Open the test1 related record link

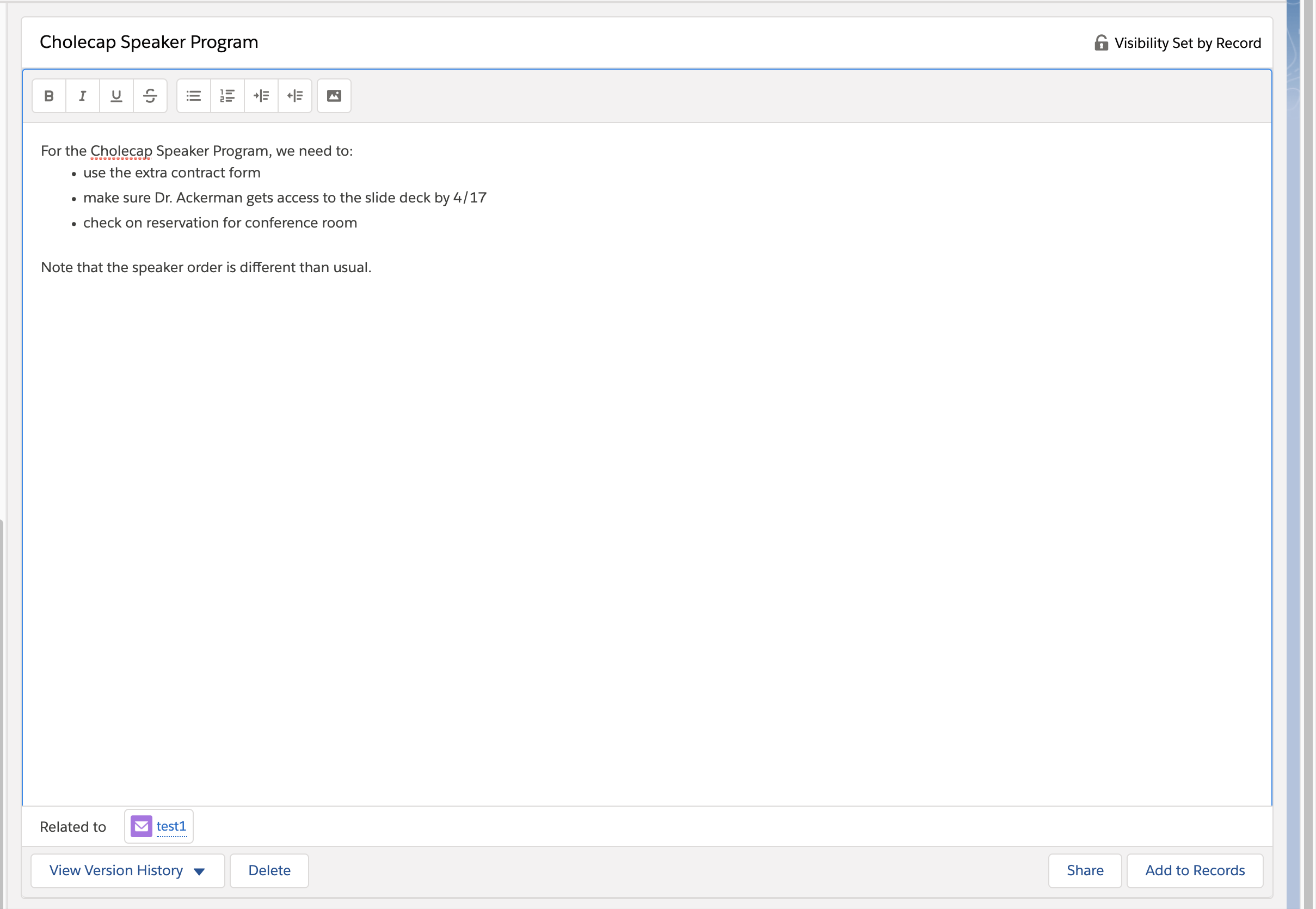(x=171, y=826)
